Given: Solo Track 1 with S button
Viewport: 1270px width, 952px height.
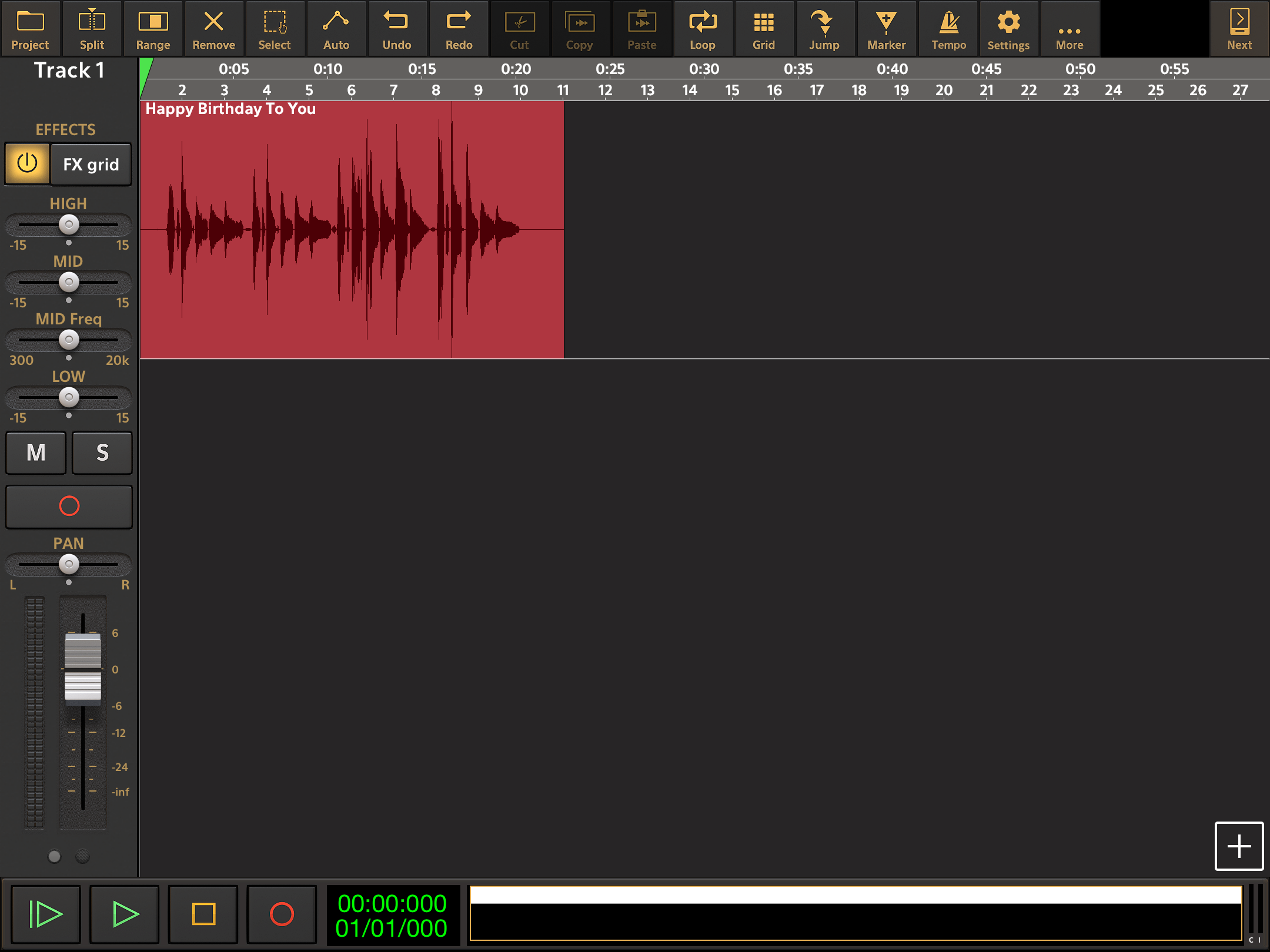Looking at the screenshot, I should (x=102, y=452).
